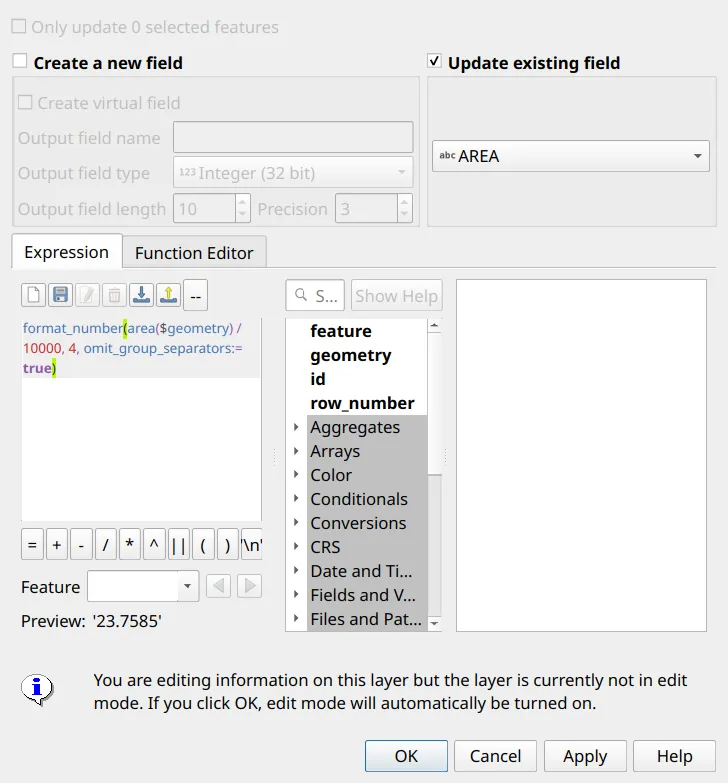Insert the division slash operator
Viewport: 728px width, 783px height.
coord(106,544)
